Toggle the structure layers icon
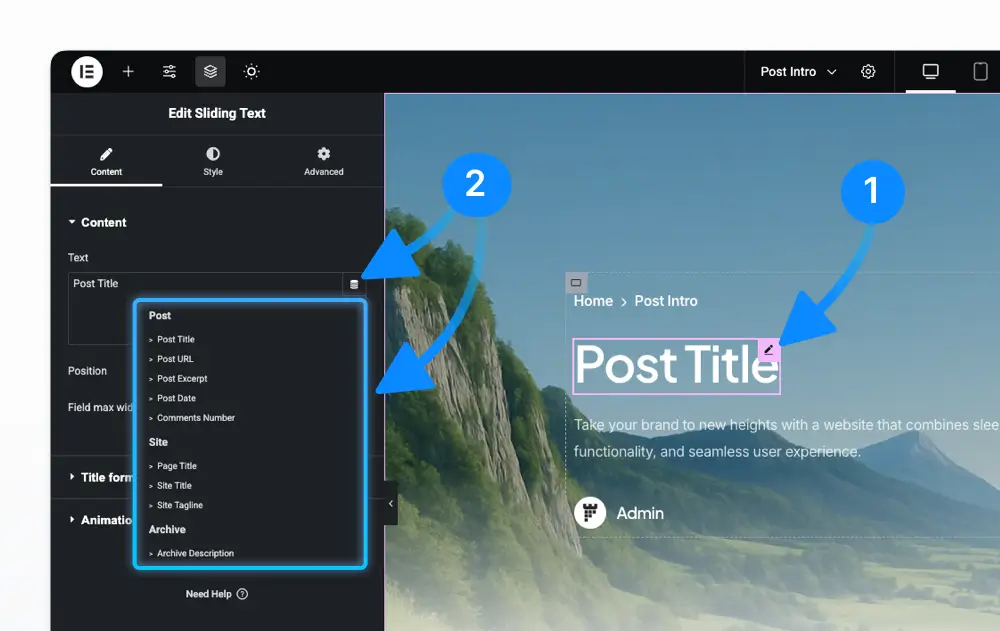 click(x=210, y=71)
